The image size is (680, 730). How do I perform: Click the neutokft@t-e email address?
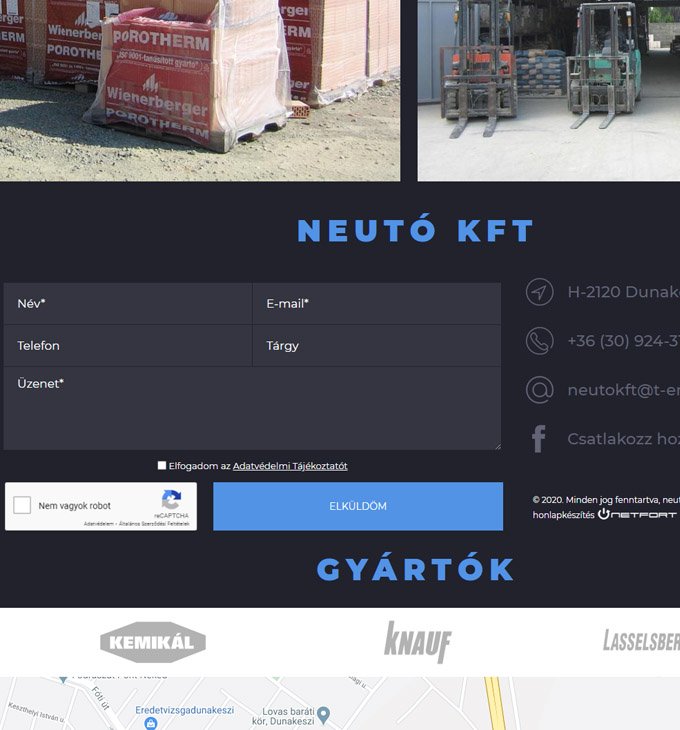[x=624, y=390]
